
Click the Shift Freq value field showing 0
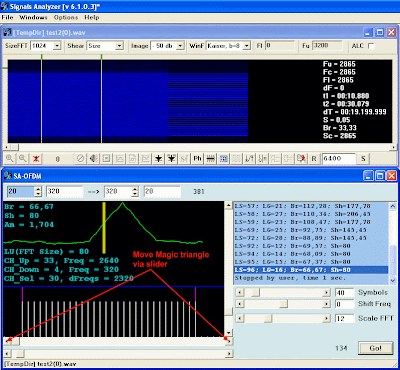[345, 304]
